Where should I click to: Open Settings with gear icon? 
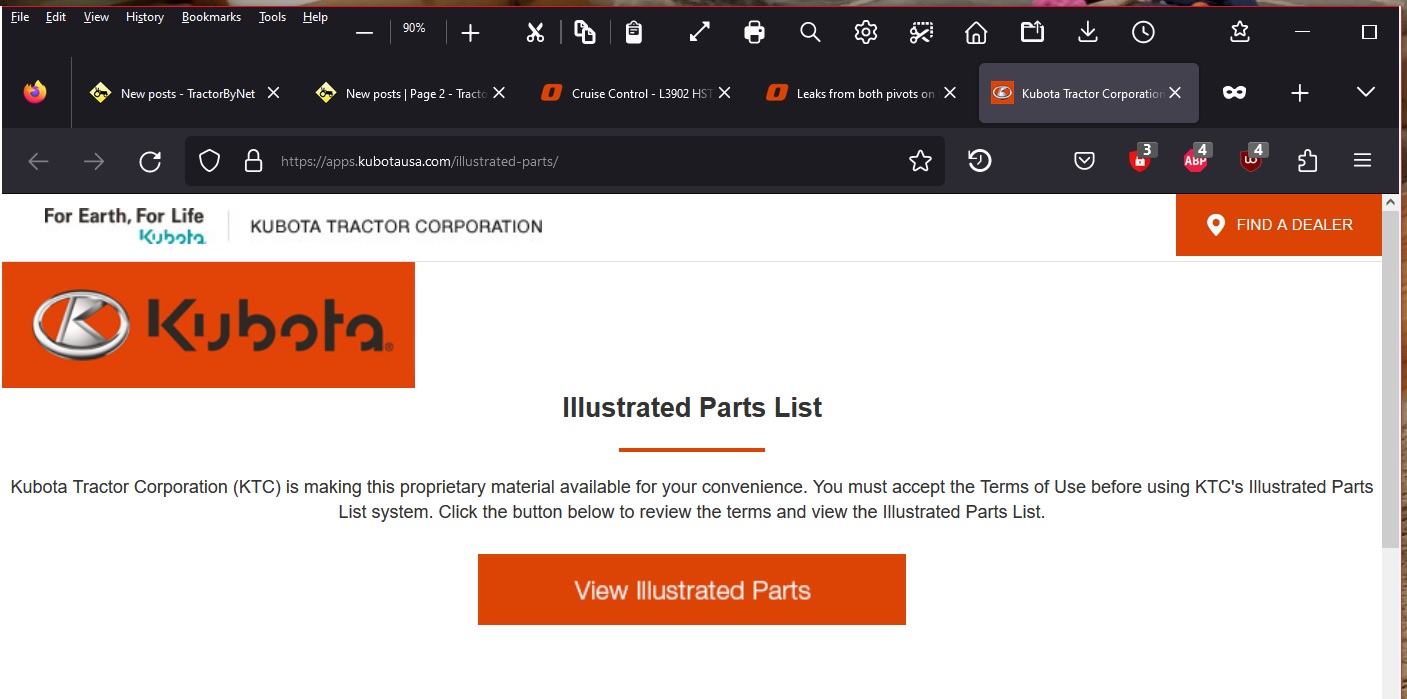[866, 33]
